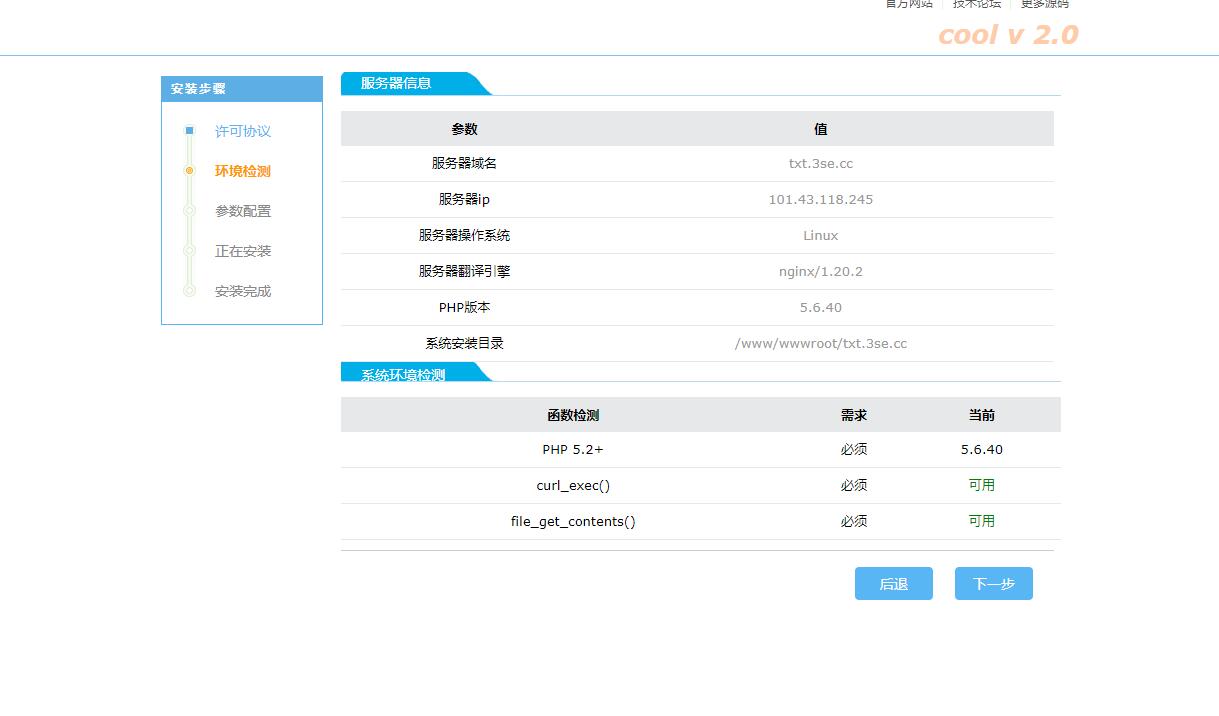Open the 更多源码 link
This screenshot has height=716, width=1219.
pos(1044,4)
